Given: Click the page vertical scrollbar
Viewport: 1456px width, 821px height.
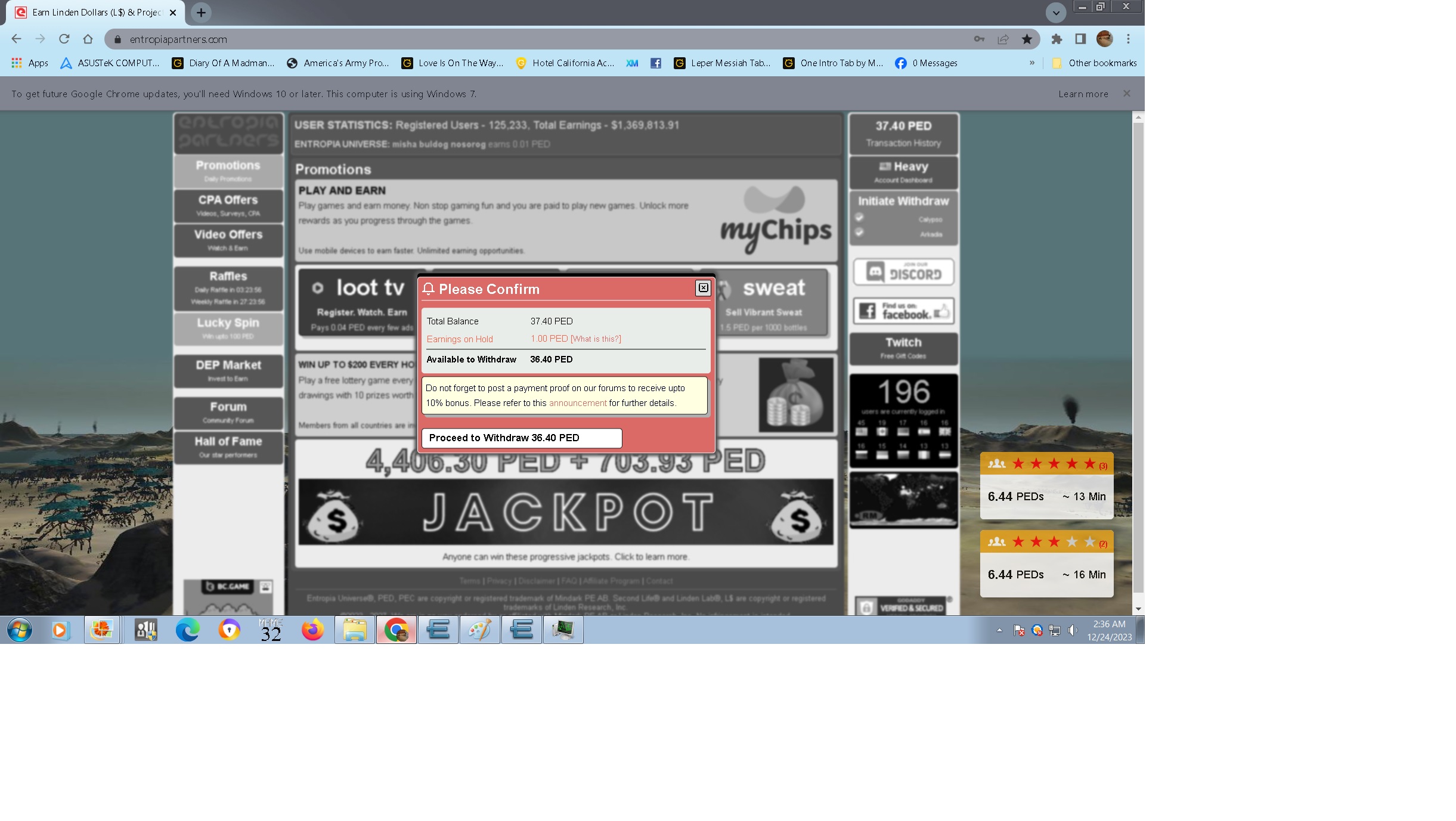Looking at the screenshot, I should (x=1138, y=358).
